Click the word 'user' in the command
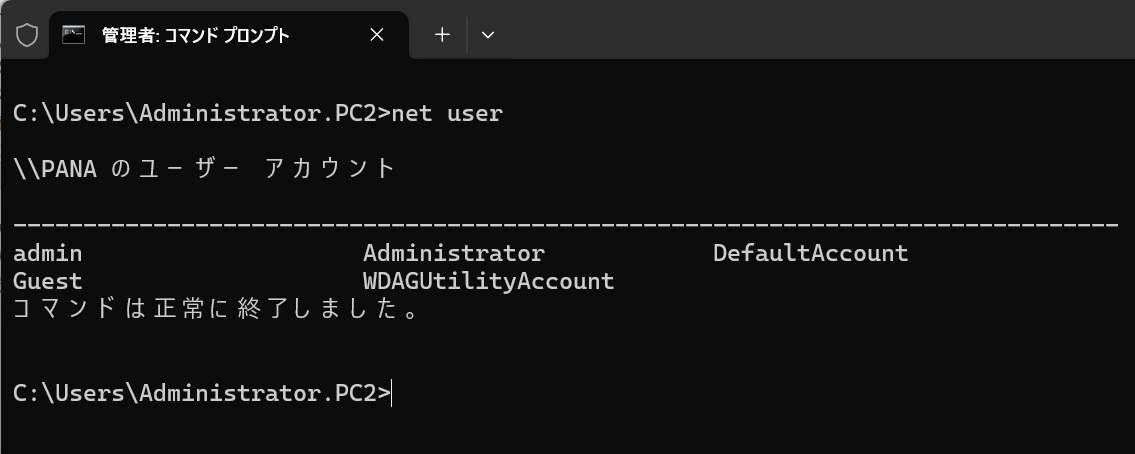This screenshot has height=454, width=1135. (x=475, y=114)
